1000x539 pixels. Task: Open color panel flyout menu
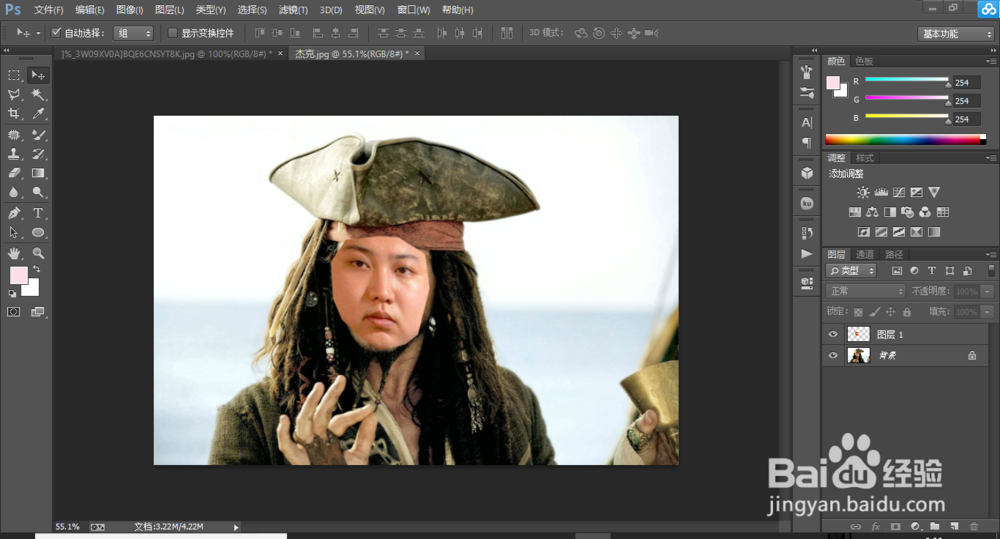(991, 61)
